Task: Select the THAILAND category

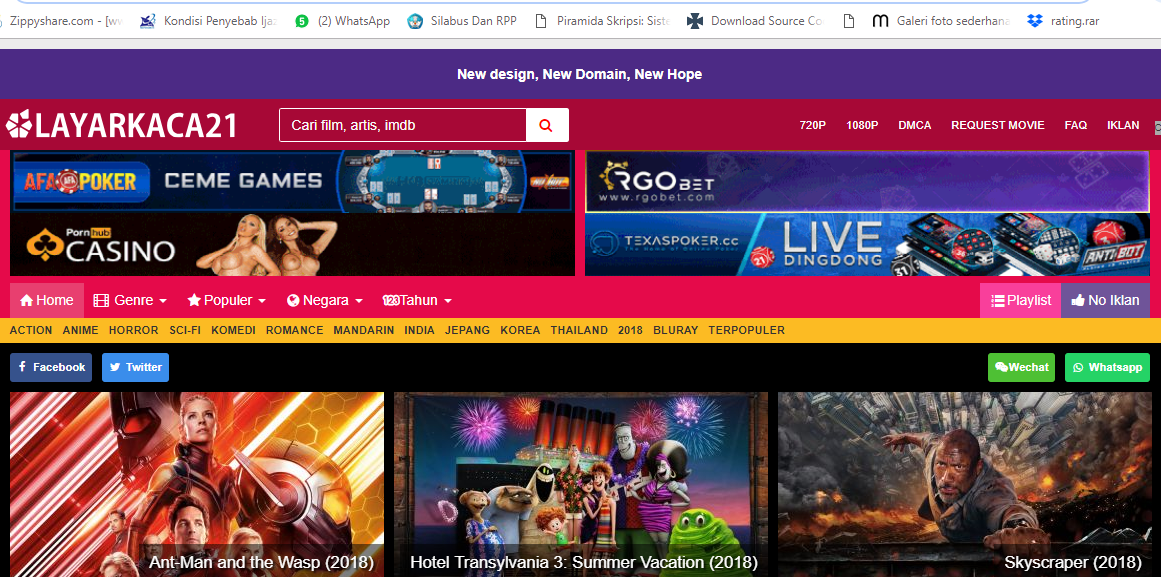Action: pos(579,330)
